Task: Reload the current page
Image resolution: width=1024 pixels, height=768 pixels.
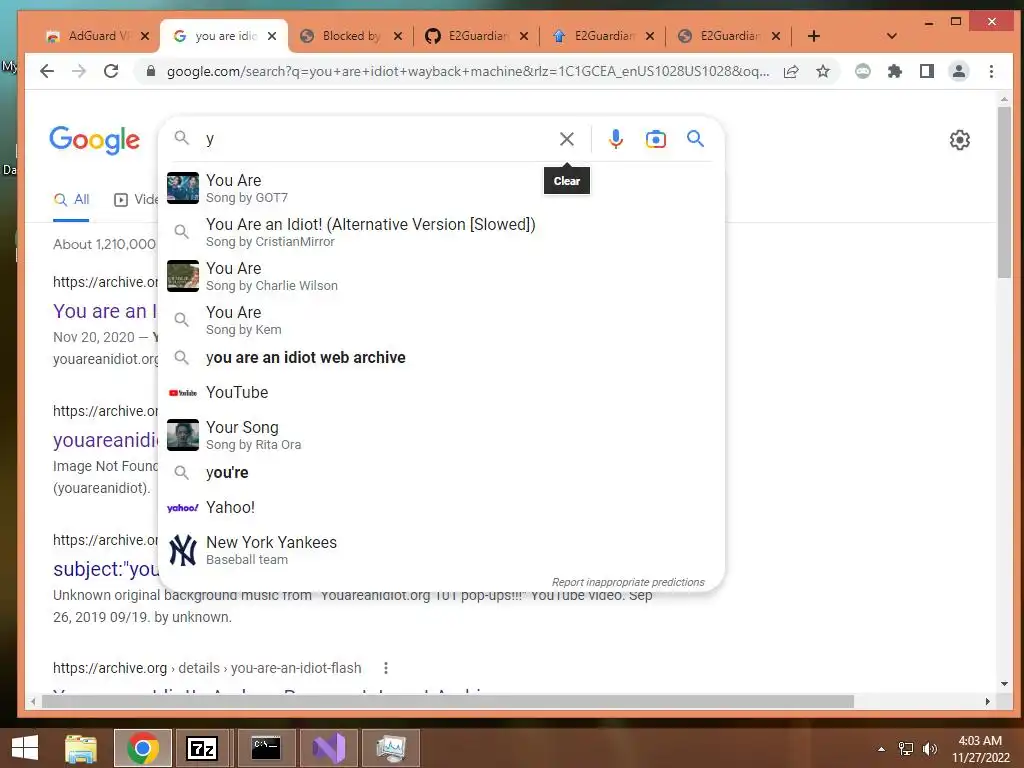Action: coord(111,71)
